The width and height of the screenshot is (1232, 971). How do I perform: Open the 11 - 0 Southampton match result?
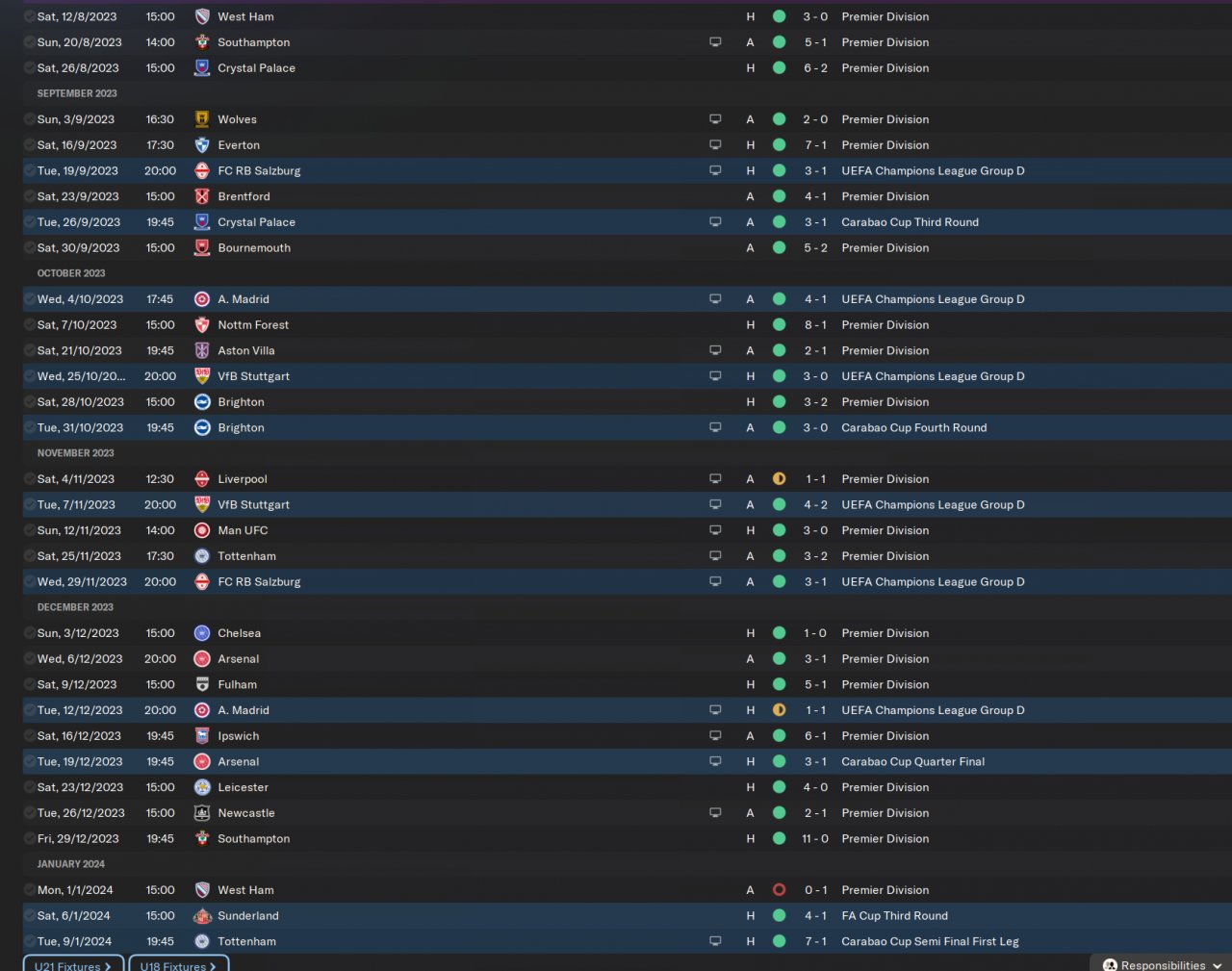(x=814, y=839)
